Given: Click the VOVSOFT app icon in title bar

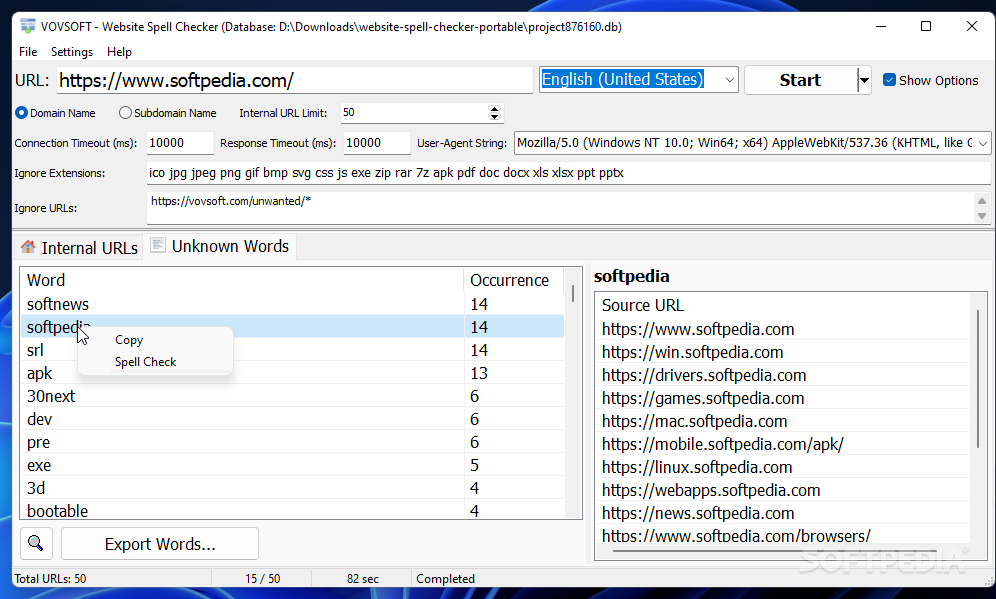Looking at the screenshot, I should (x=27, y=26).
